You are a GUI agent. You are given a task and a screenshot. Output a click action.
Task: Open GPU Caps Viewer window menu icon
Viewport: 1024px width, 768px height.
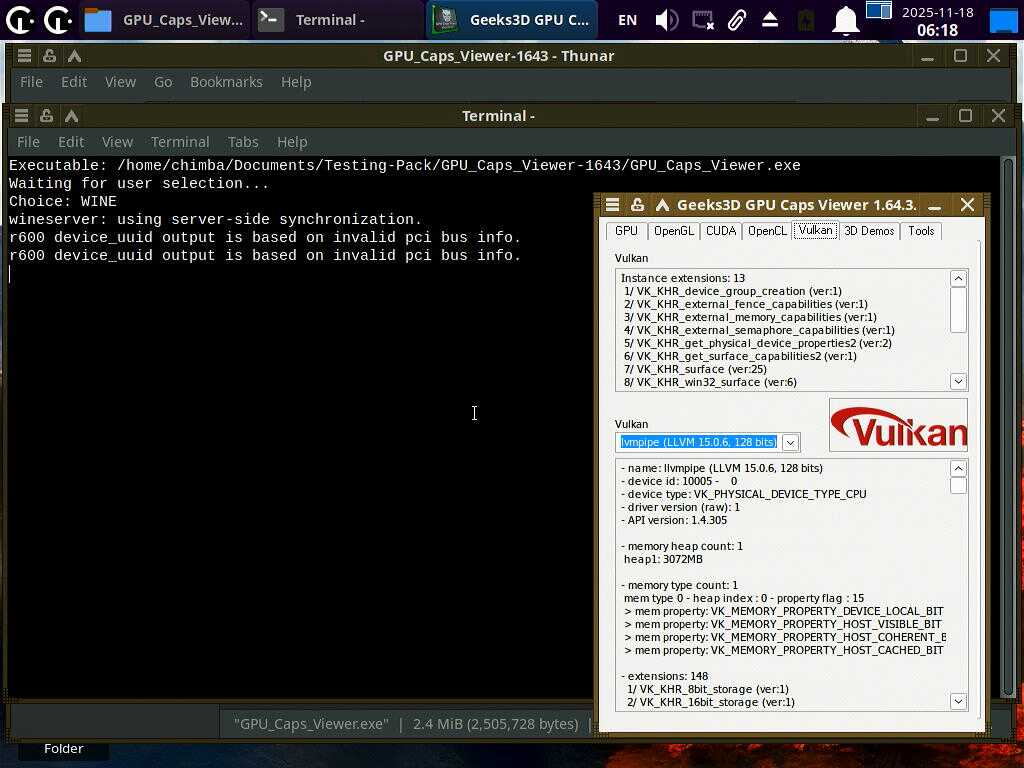(613, 204)
